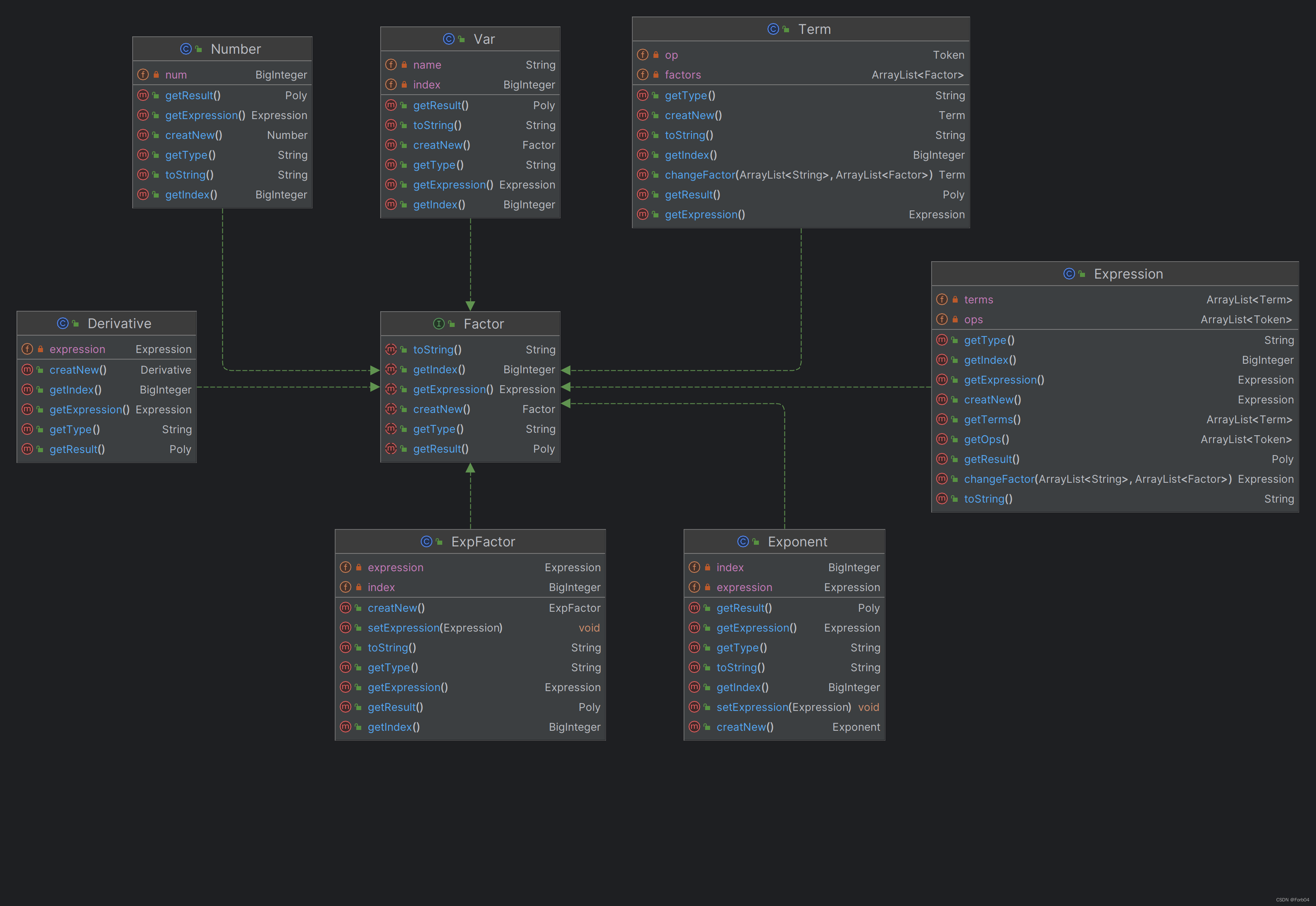Click the interface icon beside Factor title

439,324
